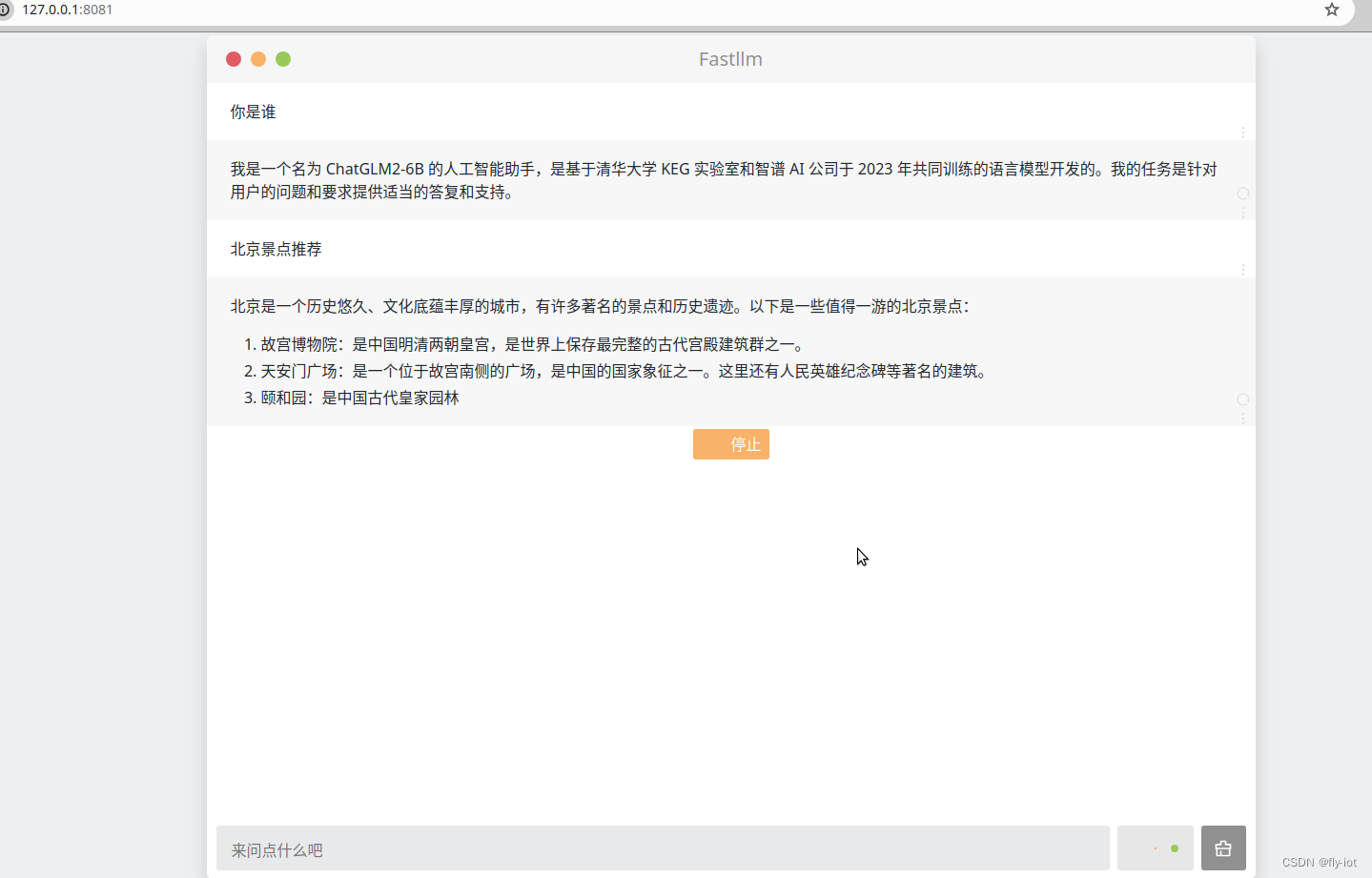
Task: Bookmark this page with the star icon
Action: click(x=1332, y=10)
